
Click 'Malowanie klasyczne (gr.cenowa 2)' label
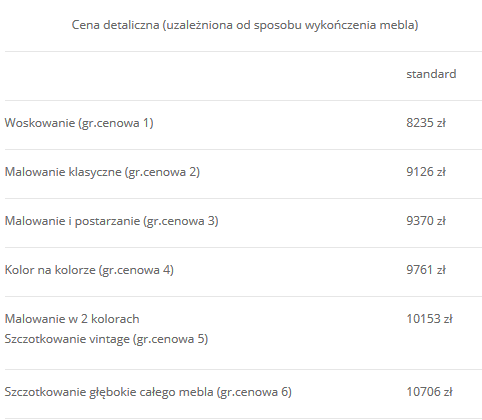click(102, 172)
